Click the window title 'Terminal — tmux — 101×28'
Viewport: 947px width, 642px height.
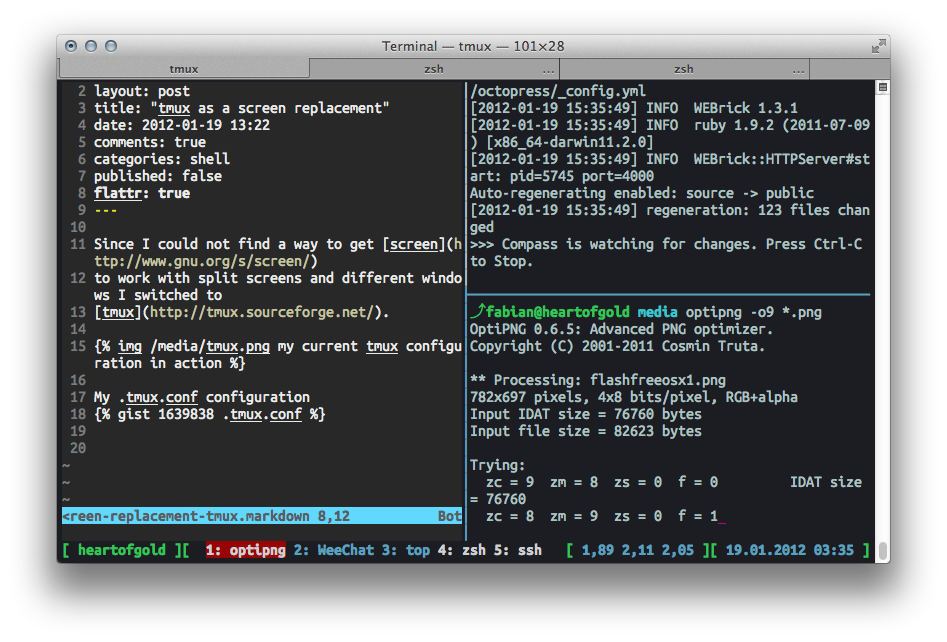(x=473, y=46)
